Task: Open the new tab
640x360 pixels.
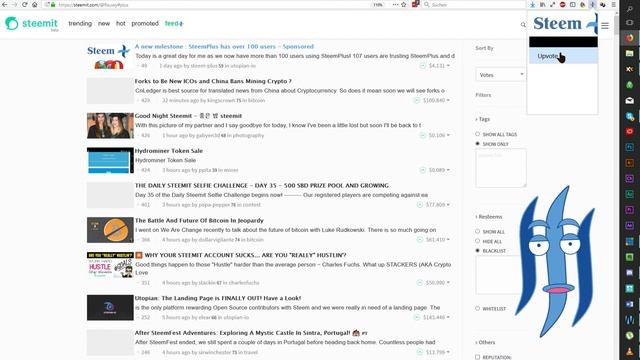Action: click(x=104, y=24)
